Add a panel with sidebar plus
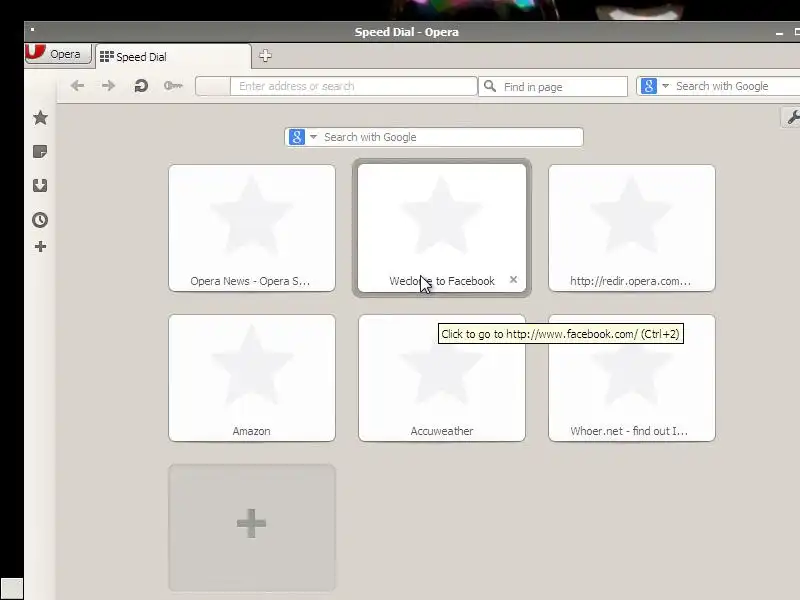Viewport: 800px width, 600px height. 40,247
